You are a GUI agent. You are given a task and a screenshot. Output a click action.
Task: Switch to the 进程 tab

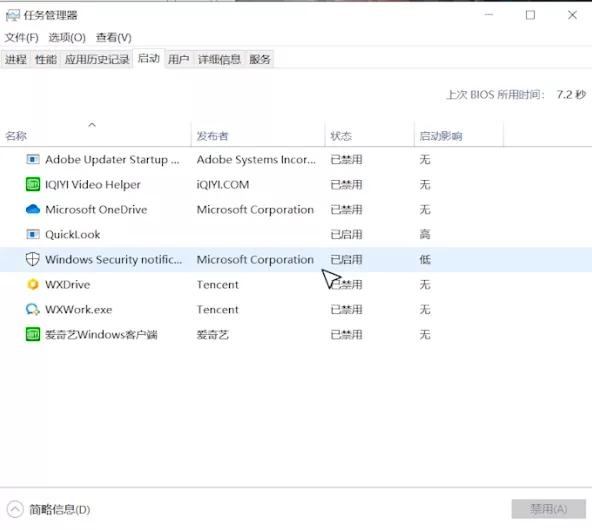click(x=16, y=59)
